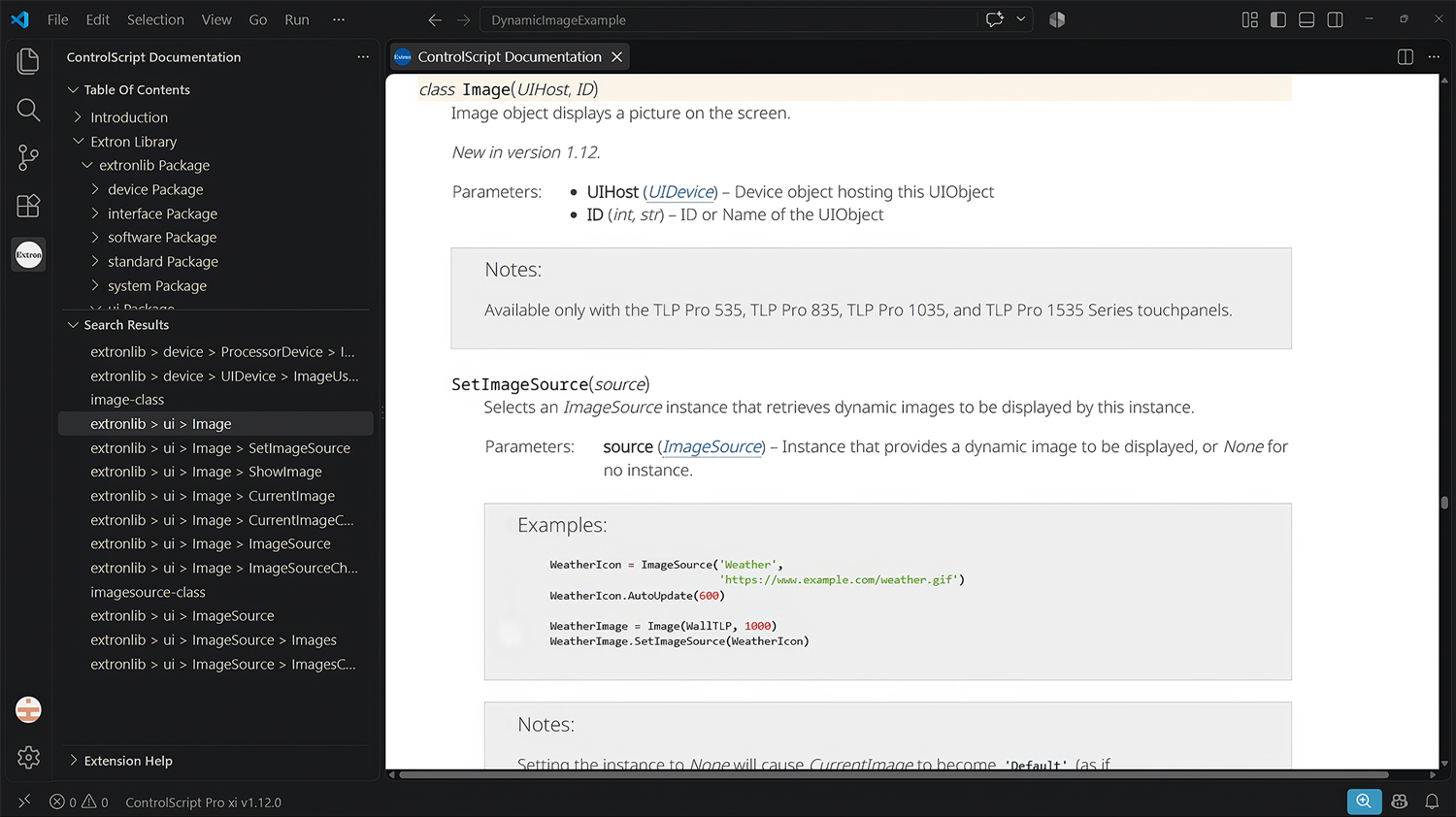Open Customize Layout in title bar

click(x=1250, y=19)
